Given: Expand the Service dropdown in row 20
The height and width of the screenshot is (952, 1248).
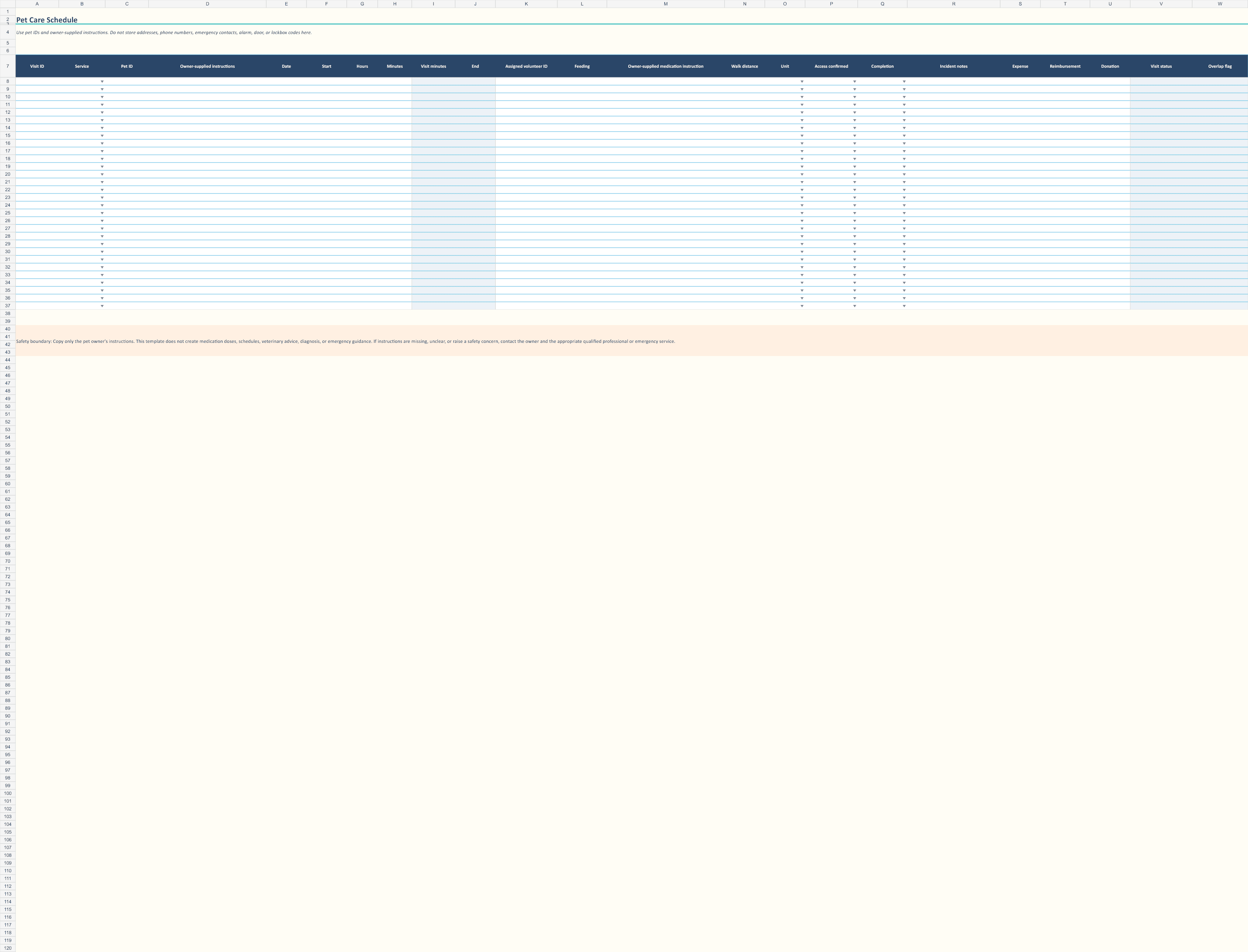Looking at the screenshot, I should pos(102,175).
